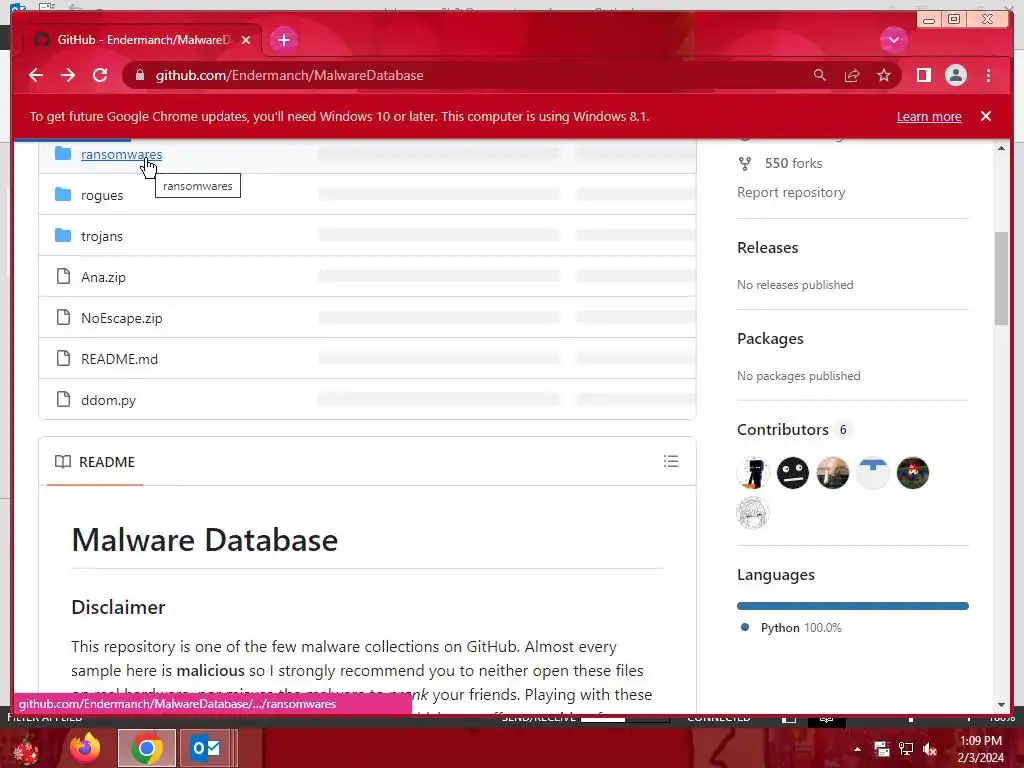Screen dimensions: 1024x768
Task: Open the third contributor photo avatar
Action: tap(833, 473)
